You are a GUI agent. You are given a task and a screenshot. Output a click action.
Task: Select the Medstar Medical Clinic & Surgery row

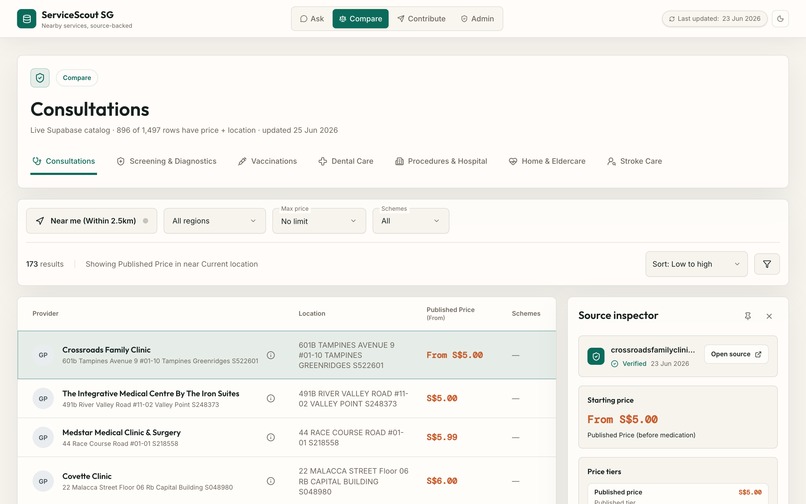(287, 437)
